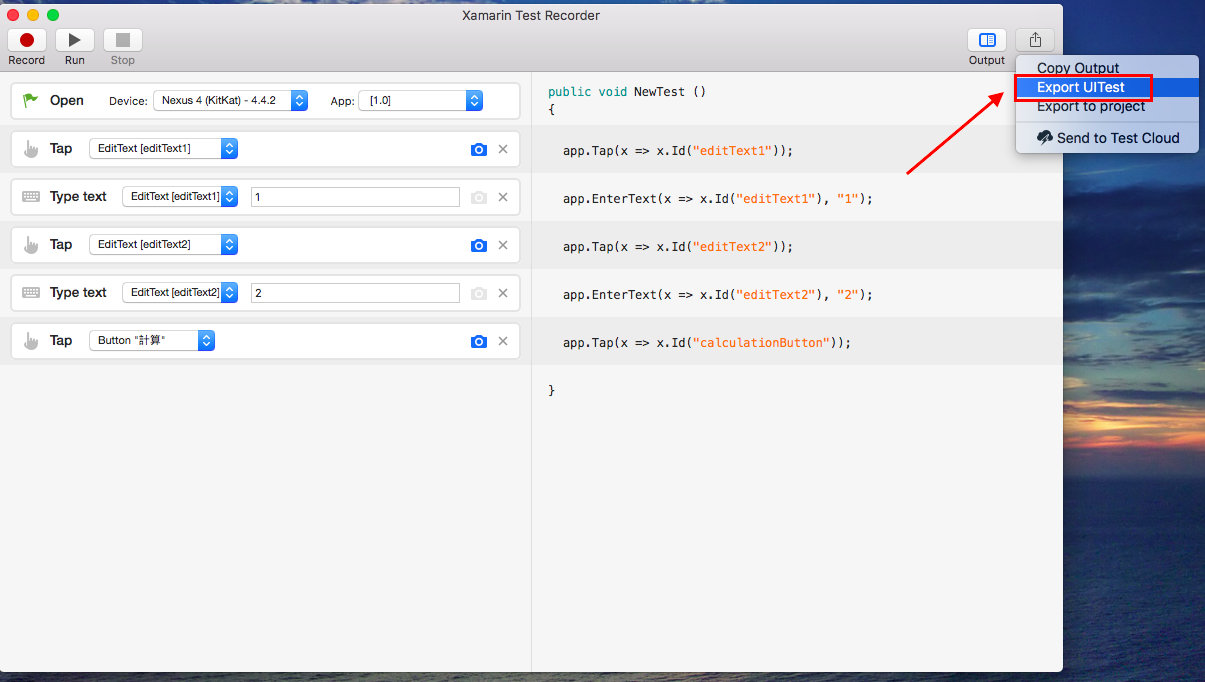1205x682 pixels.
Task: Remove the Tap editText2 step
Action: point(503,245)
